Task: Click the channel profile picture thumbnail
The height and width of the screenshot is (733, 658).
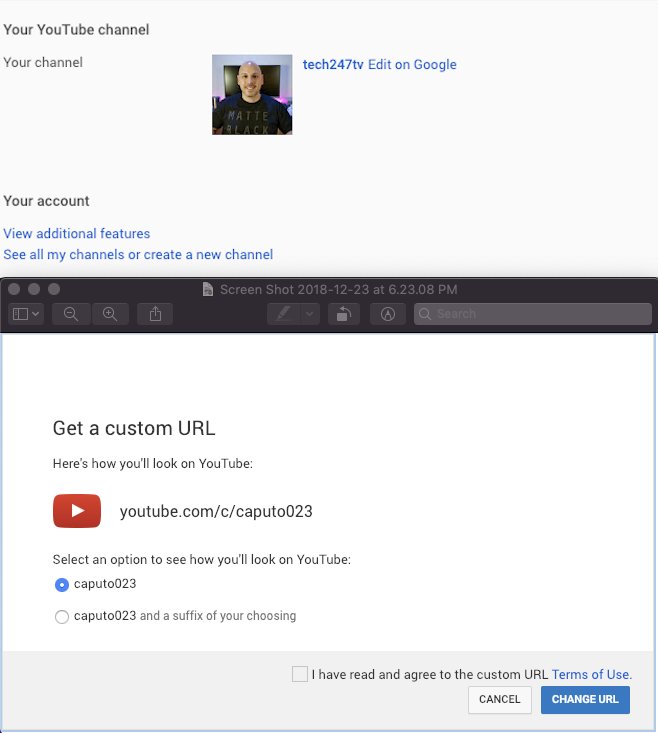Action: click(x=252, y=94)
